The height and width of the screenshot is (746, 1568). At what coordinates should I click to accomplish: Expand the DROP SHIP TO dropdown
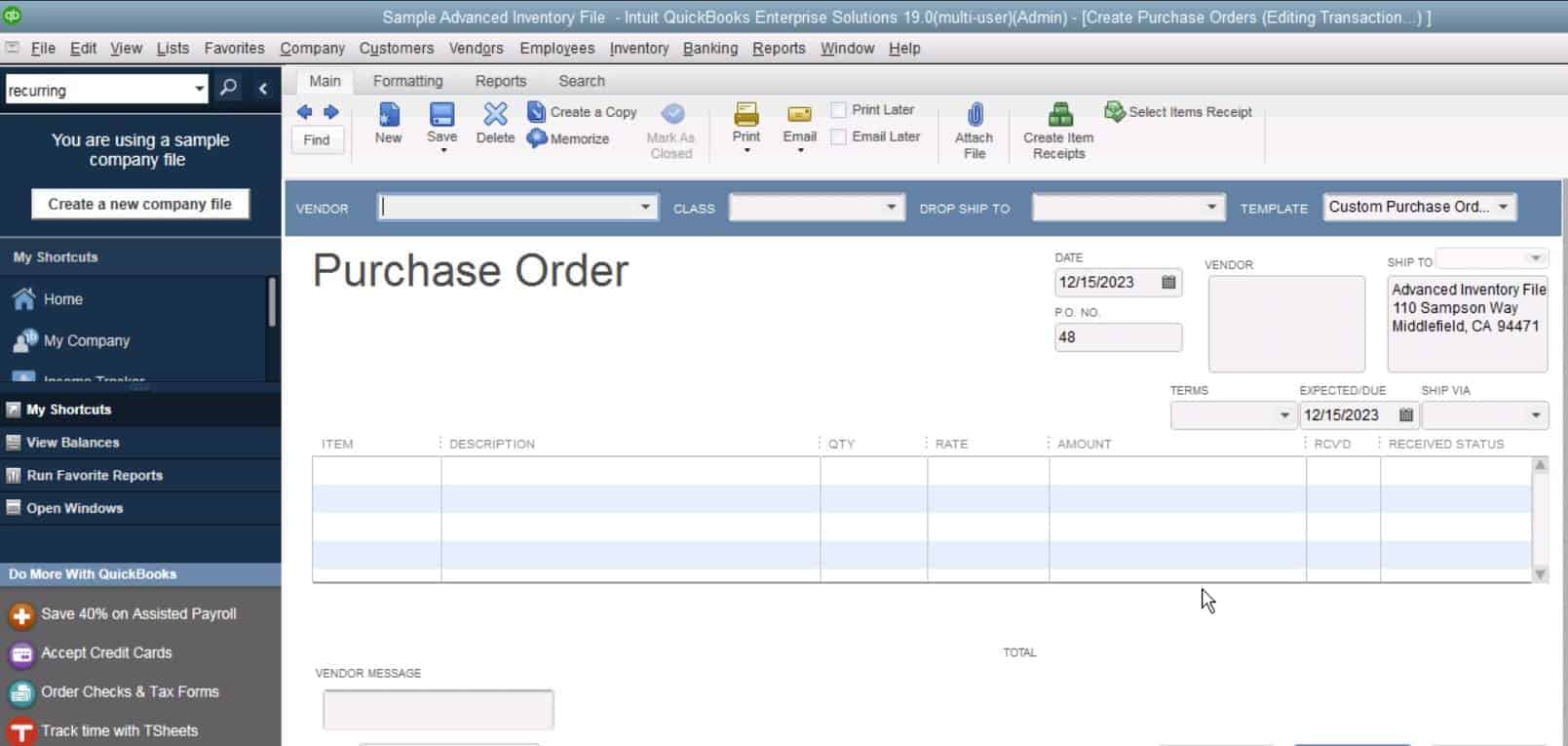coord(1211,207)
